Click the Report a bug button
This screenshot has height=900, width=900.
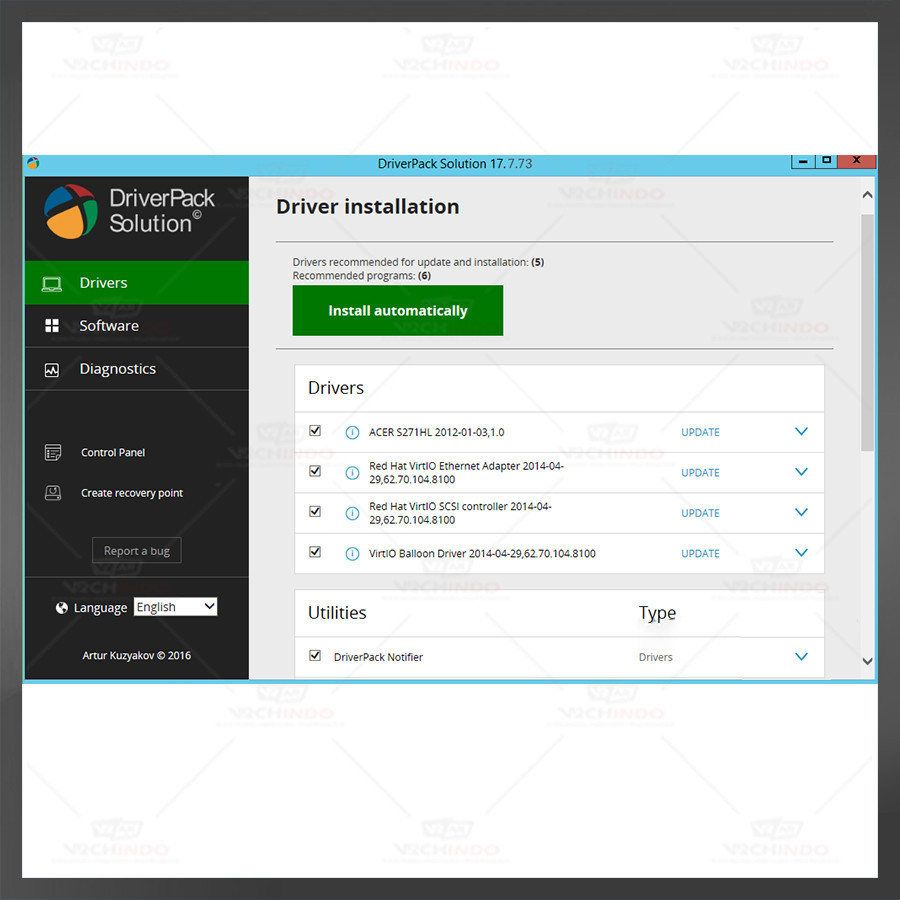pyautogui.click(x=137, y=550)
